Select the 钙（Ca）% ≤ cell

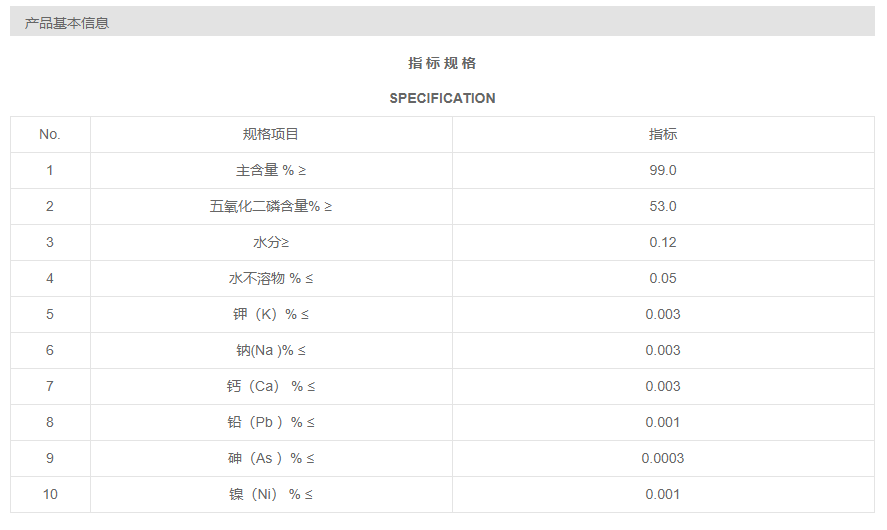tap(271, 386)
